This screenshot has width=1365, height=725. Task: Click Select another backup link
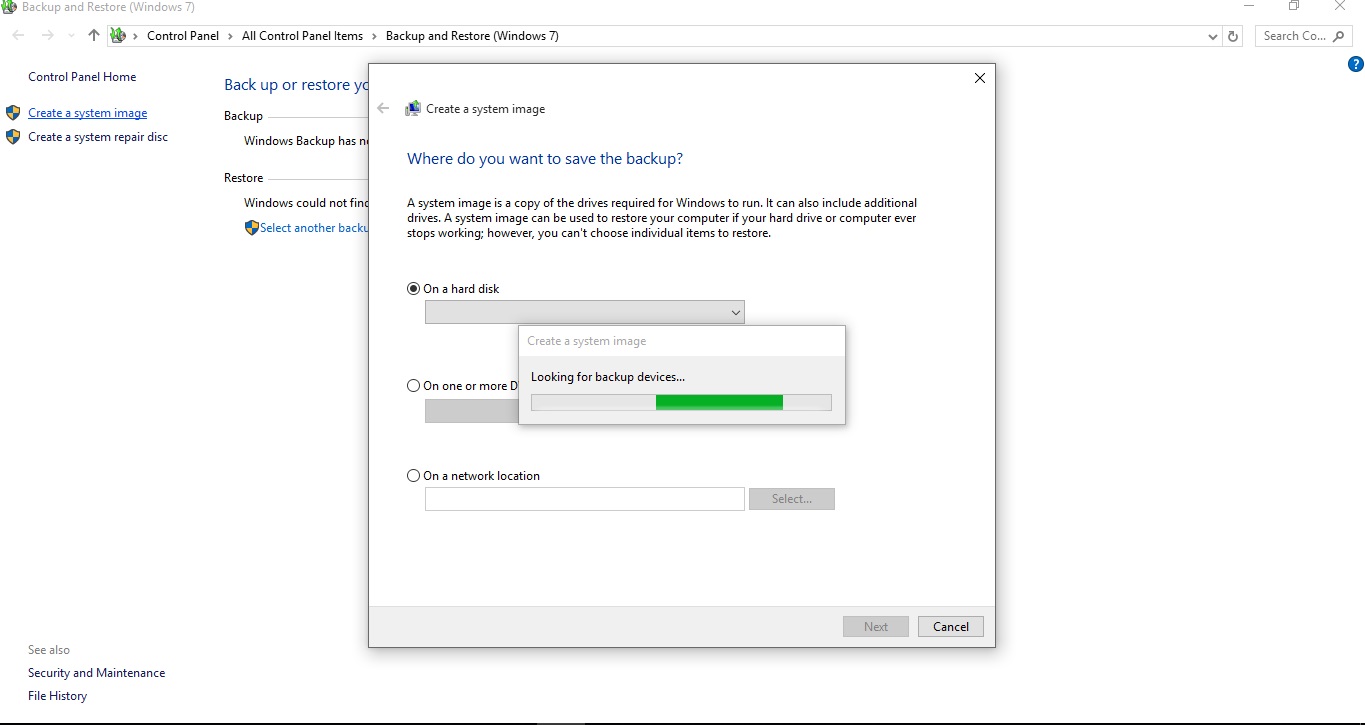[314, 228]
